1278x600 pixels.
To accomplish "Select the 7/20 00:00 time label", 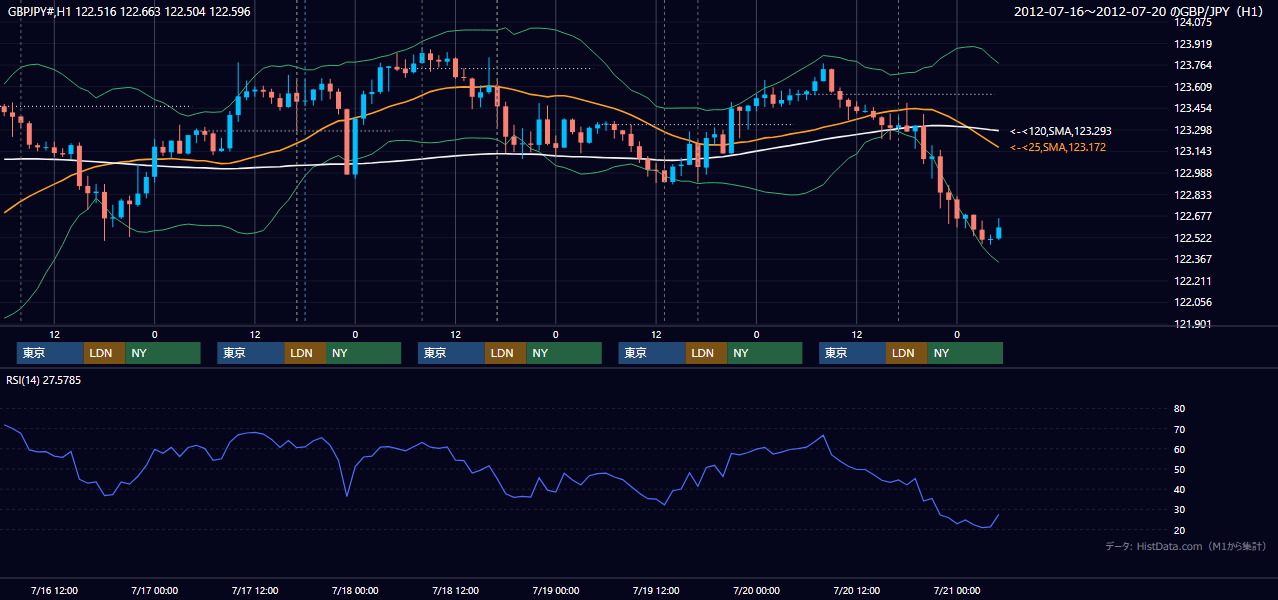I will [756, 590].
